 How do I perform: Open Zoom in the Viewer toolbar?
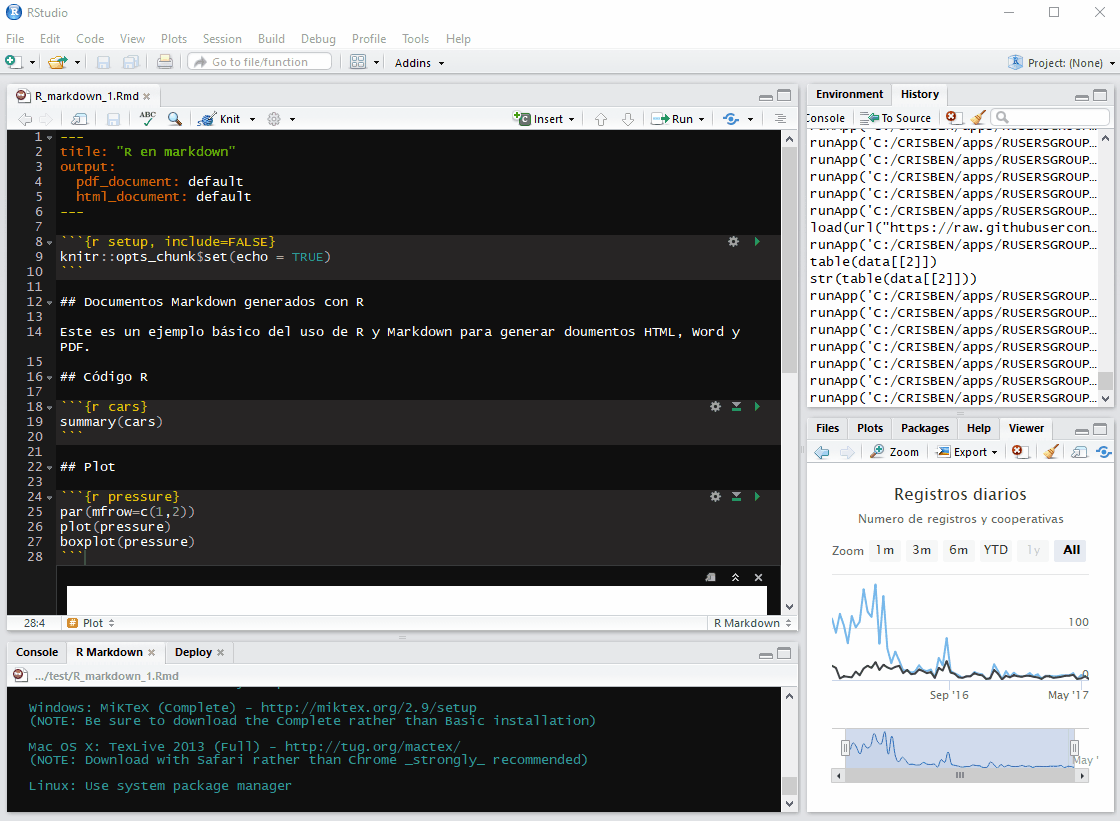(x=894, y=452)
